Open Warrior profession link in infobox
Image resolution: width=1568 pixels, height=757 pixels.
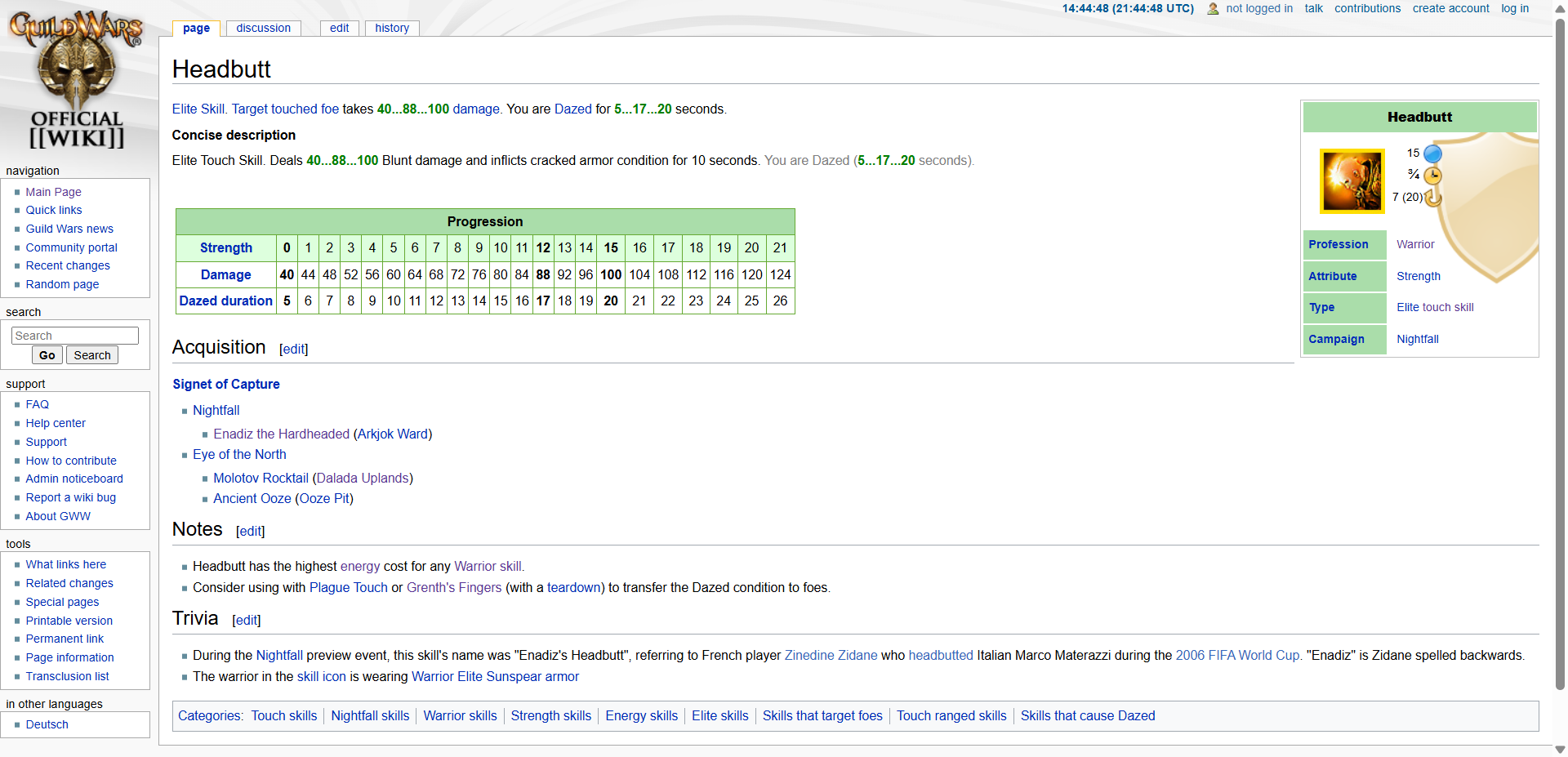pos(1415,244)
